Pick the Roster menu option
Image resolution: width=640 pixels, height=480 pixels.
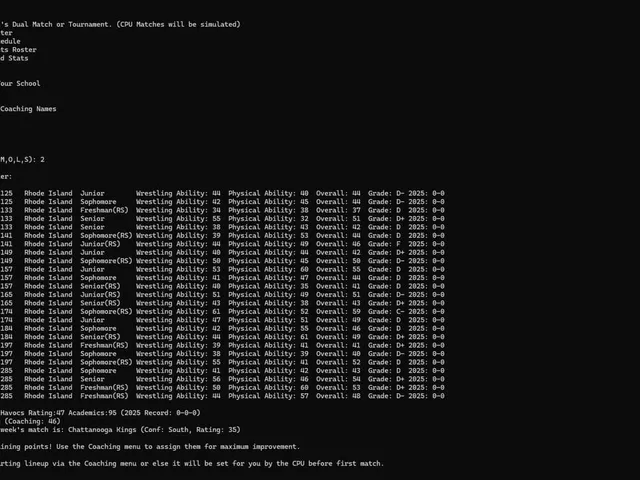click(18, 50)
